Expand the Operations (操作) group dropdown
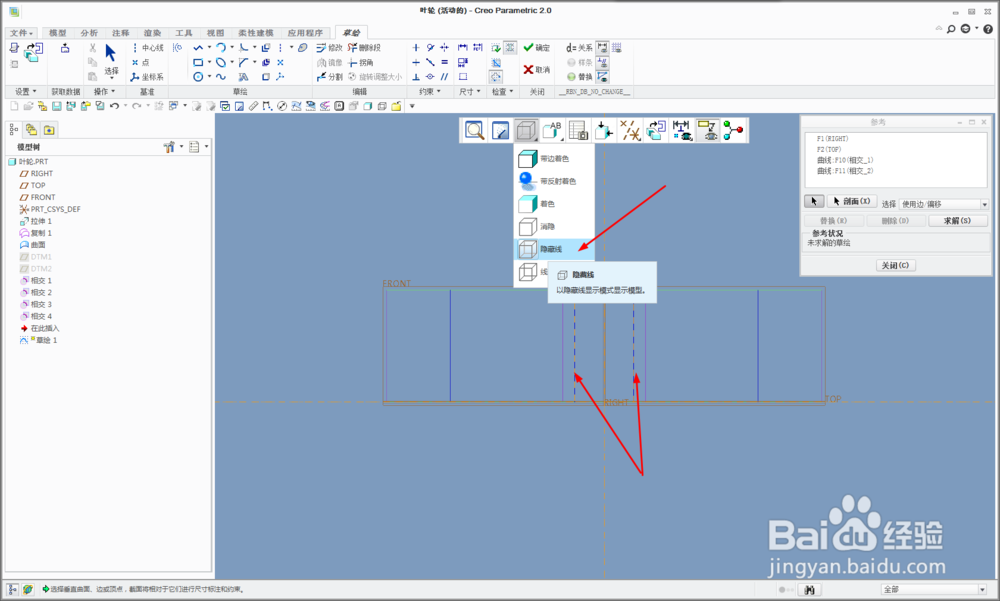The height and width of the screenshot is (601, 1000). 104,92
